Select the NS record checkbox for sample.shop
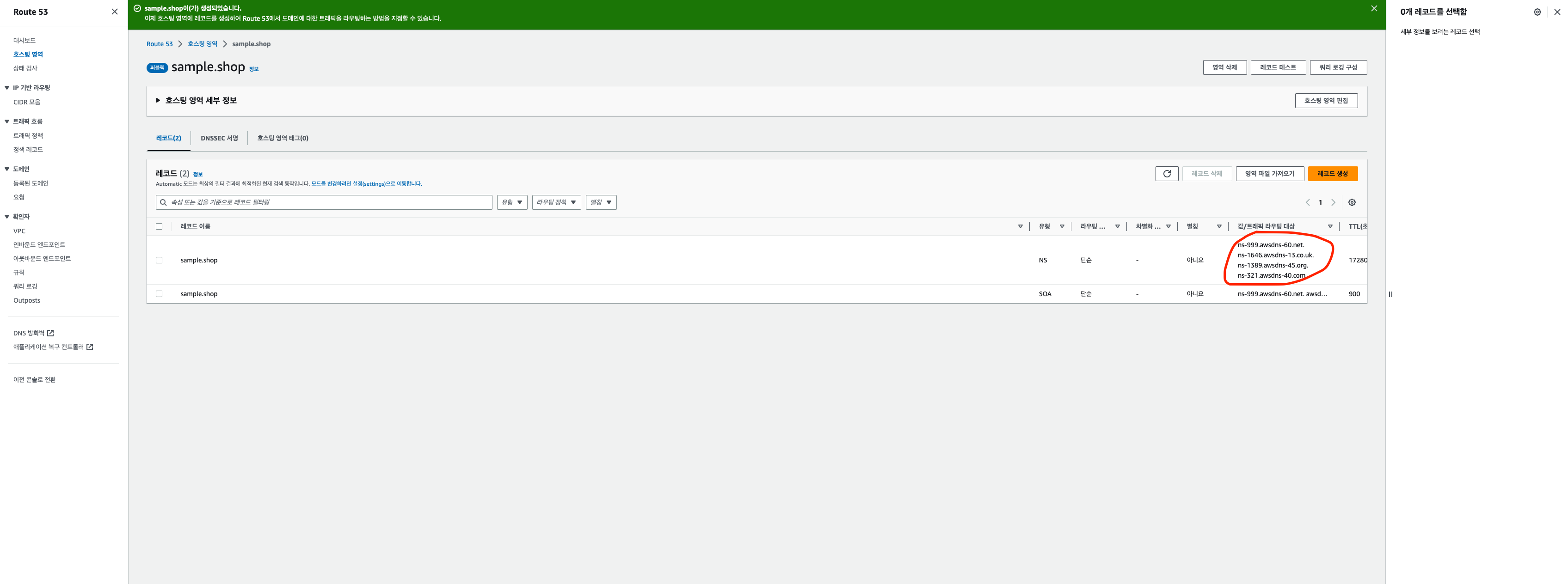The image size is (1568, 584). (x=159, y=261)
